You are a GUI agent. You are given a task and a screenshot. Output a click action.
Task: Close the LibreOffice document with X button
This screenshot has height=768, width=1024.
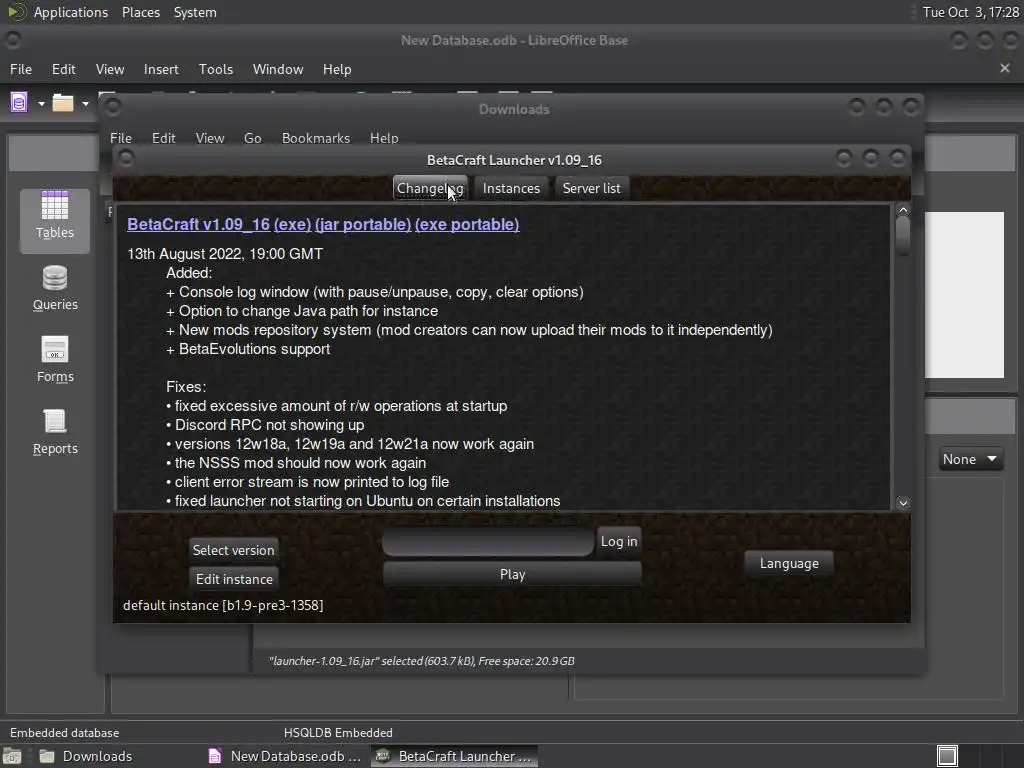[1004, 68]
